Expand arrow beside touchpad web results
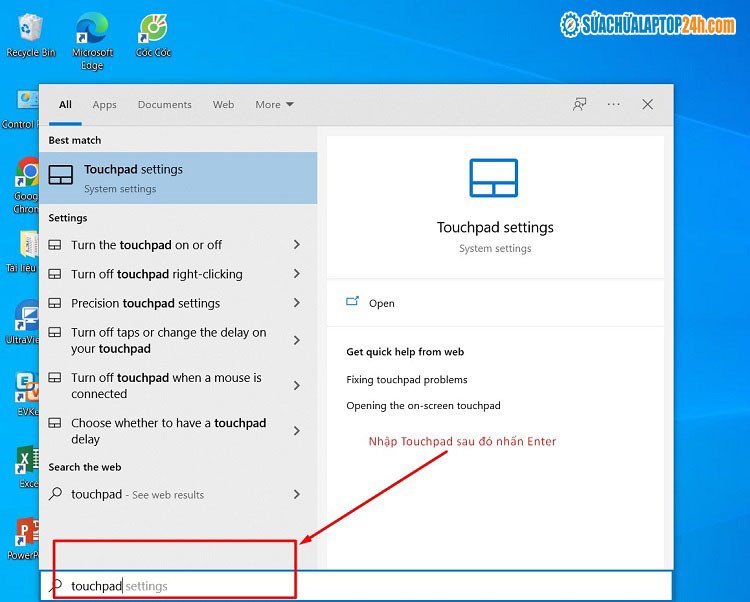The image size is (750, 602). tap(297, 494)
